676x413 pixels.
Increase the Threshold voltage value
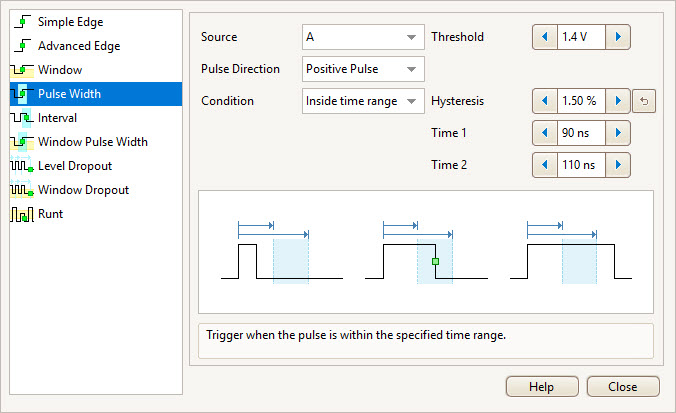coord(619,37)
